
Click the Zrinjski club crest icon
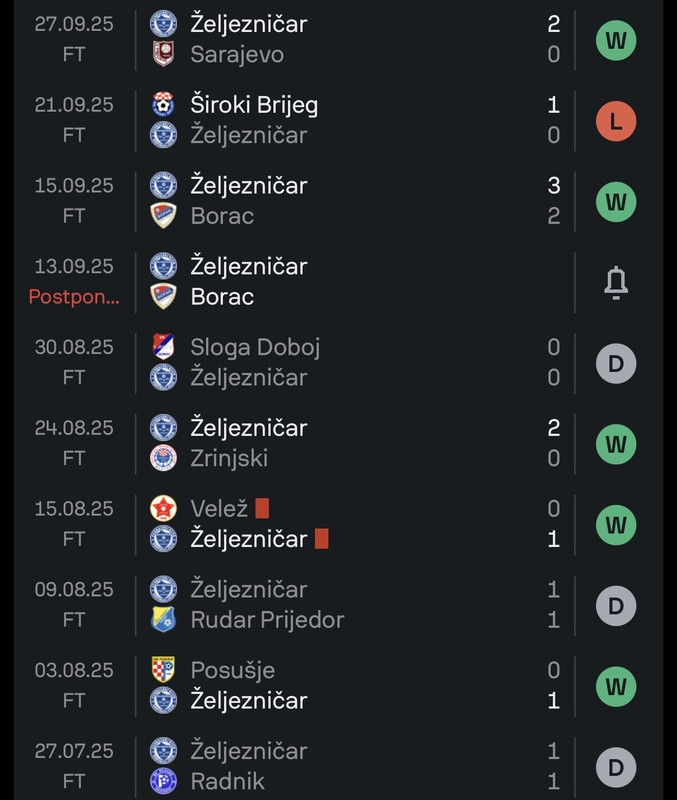163,458
